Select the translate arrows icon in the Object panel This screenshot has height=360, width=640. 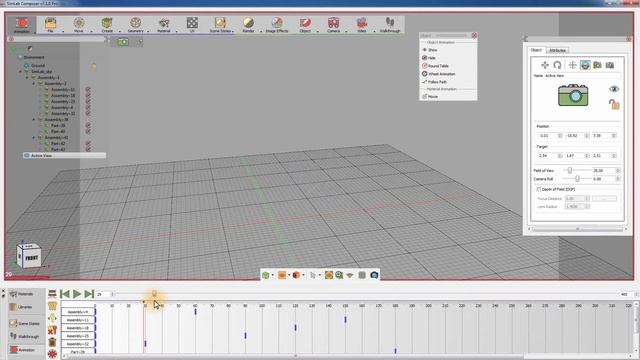pyautogui.click(x=545, y=65)
